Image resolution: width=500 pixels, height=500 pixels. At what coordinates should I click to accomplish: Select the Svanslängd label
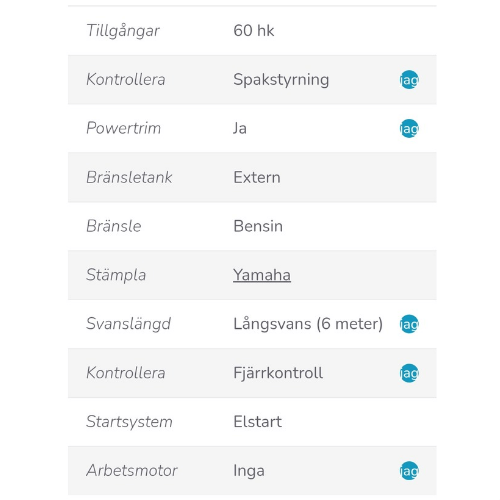(x=128, y=324)
